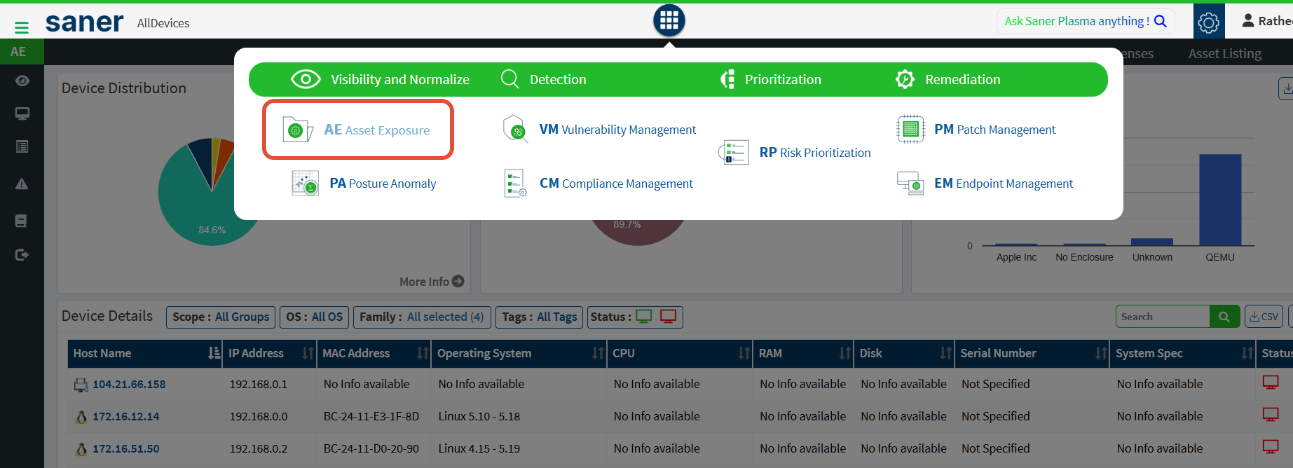
Task: Select EM Endpoint Management entry
Action: click(1003, 184)
